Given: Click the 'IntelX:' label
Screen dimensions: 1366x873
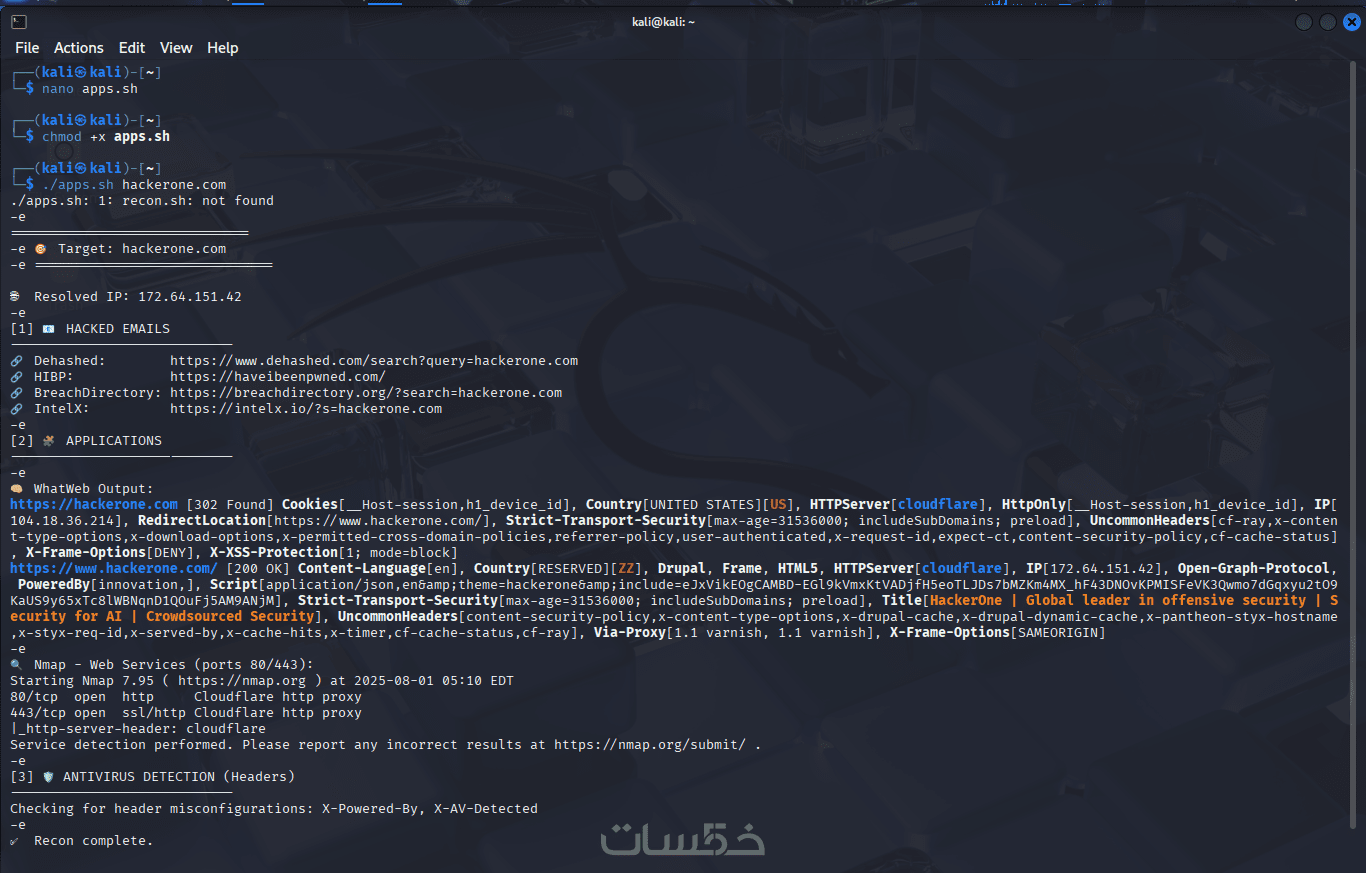Looking at the screenshot, I should (62, 409).
